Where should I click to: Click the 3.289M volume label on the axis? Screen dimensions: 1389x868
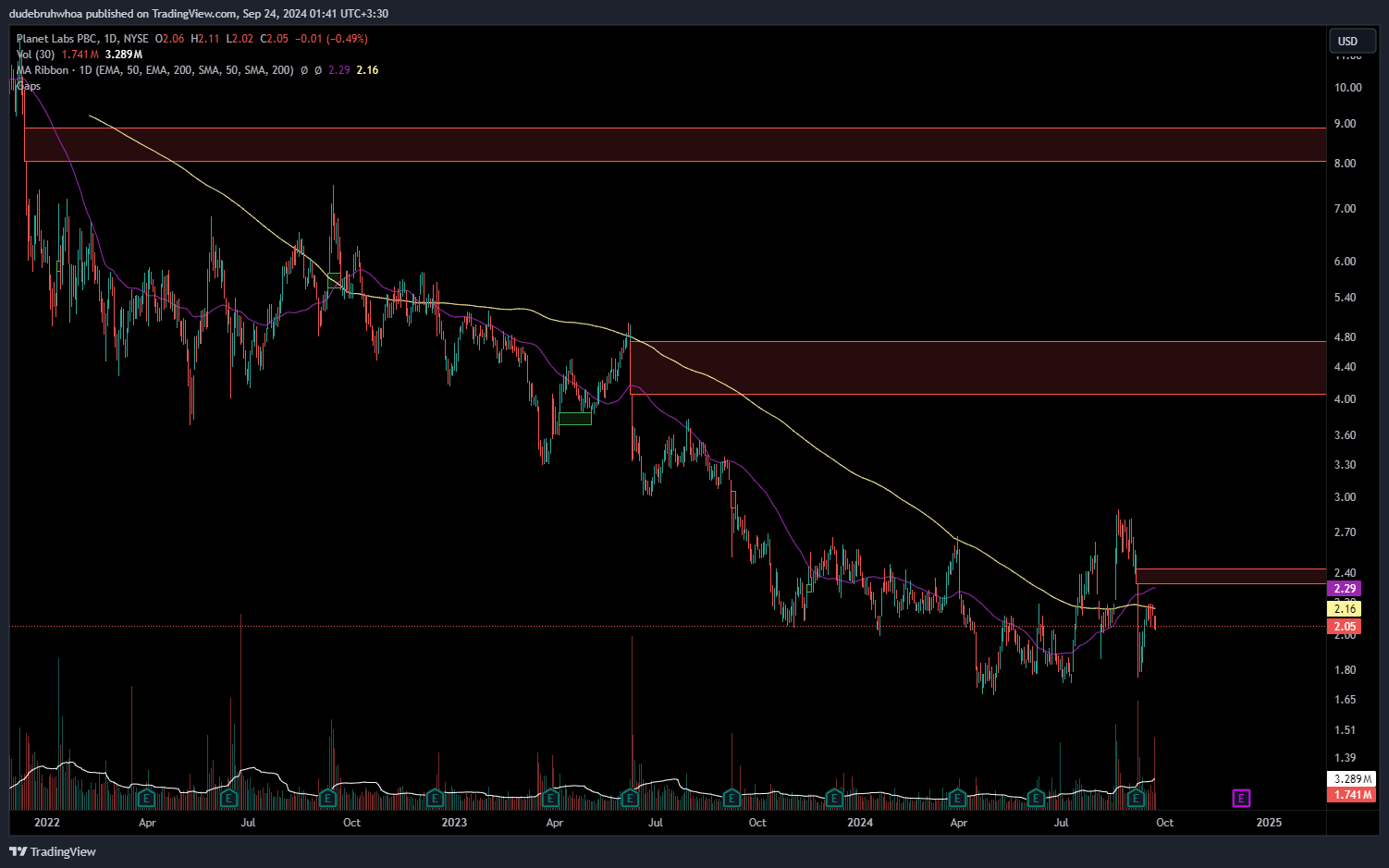click(x=1351, y=779)
